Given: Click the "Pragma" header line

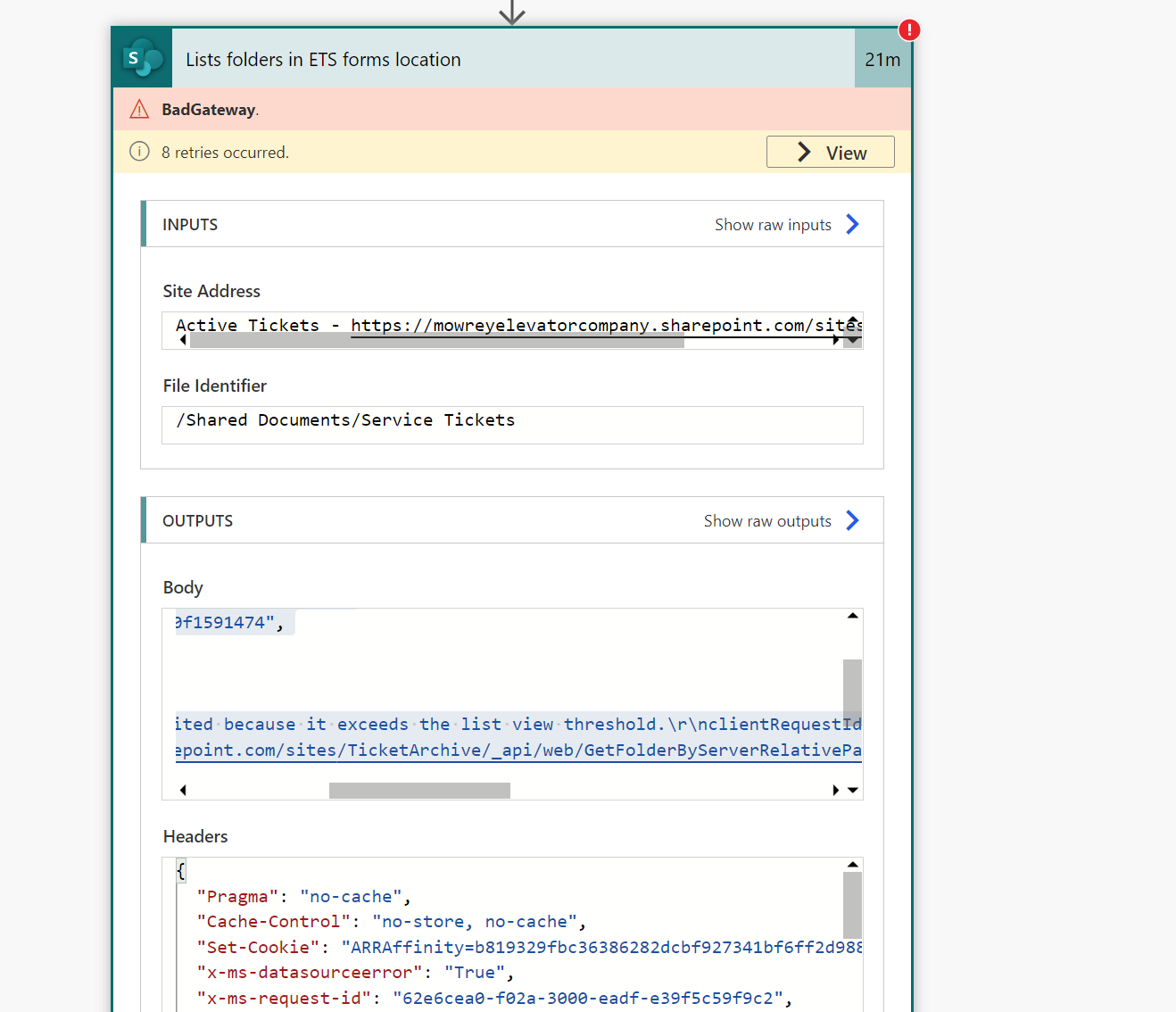Looking at the screenshot, I should tap(303, 897).
